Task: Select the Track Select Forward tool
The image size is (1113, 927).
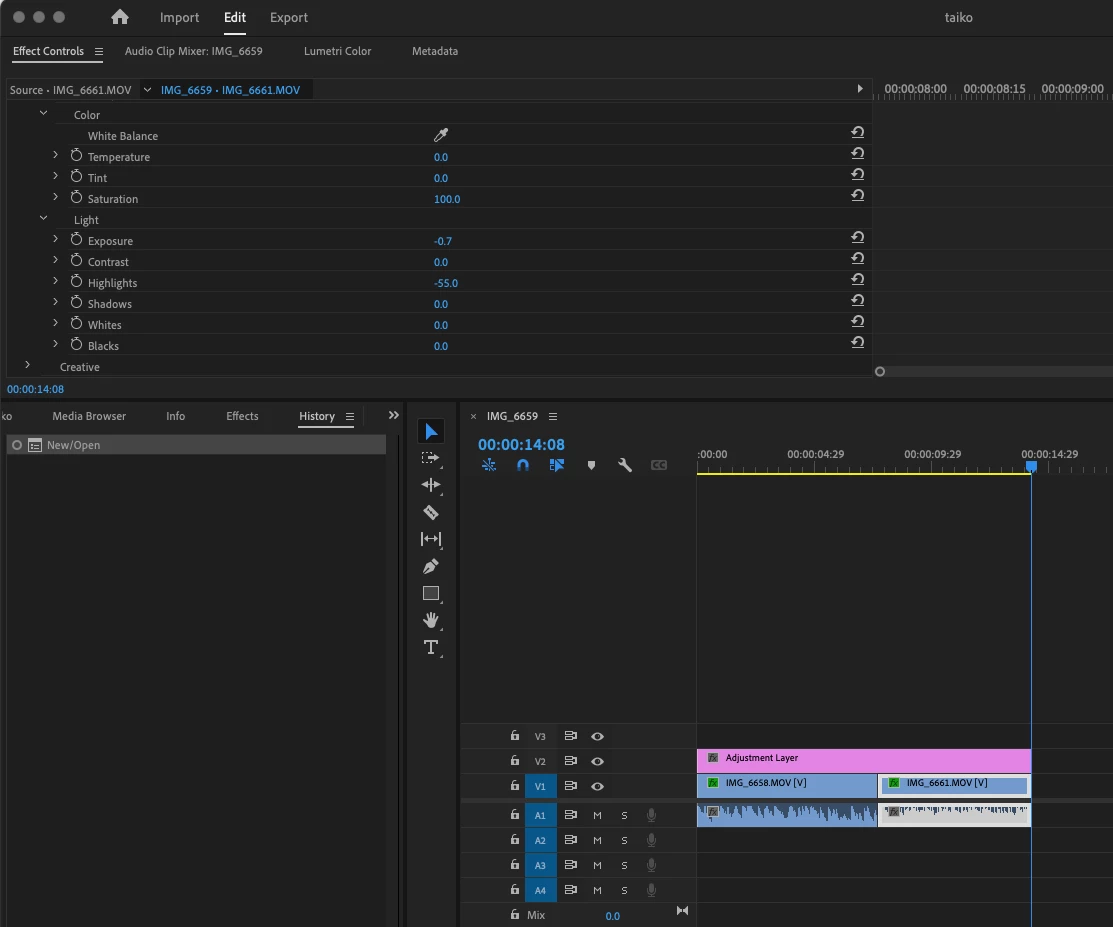Action: pos(430,459)
